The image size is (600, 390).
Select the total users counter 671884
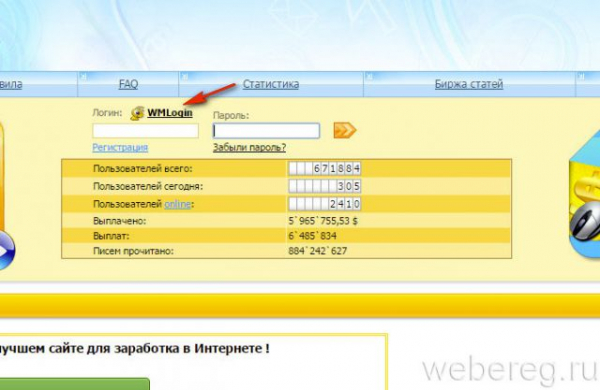click(x=324, y=168)
